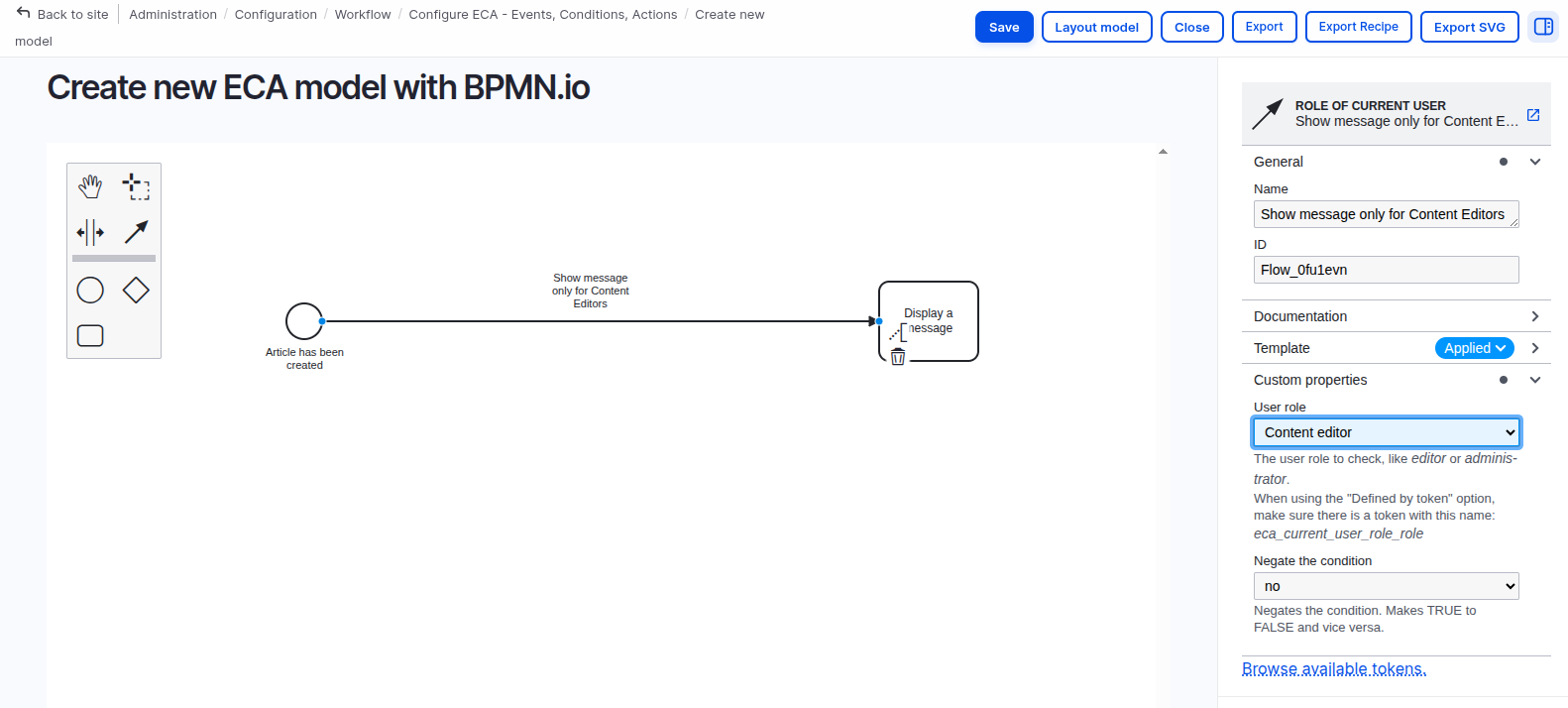
Task: Collapse the General section
Action: point(1534,162)
